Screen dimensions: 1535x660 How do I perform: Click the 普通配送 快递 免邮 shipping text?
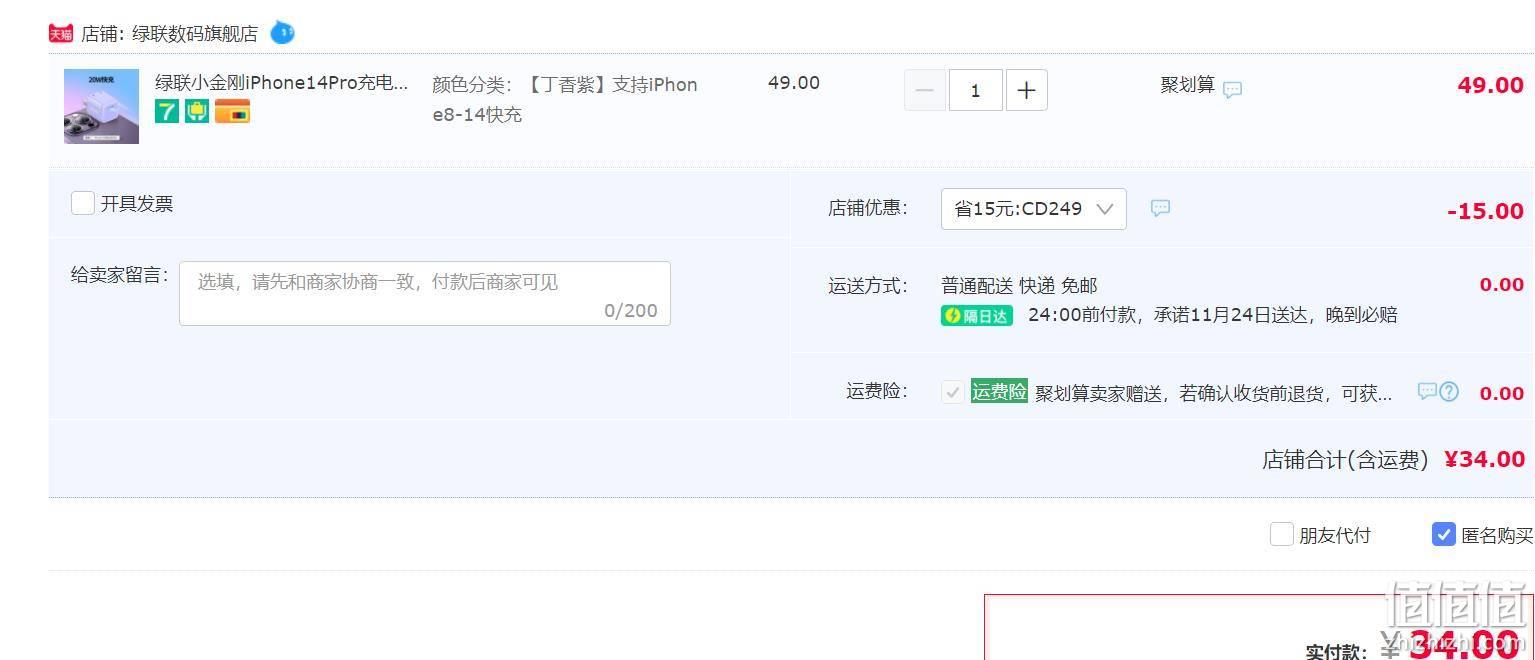[1019, 286]
